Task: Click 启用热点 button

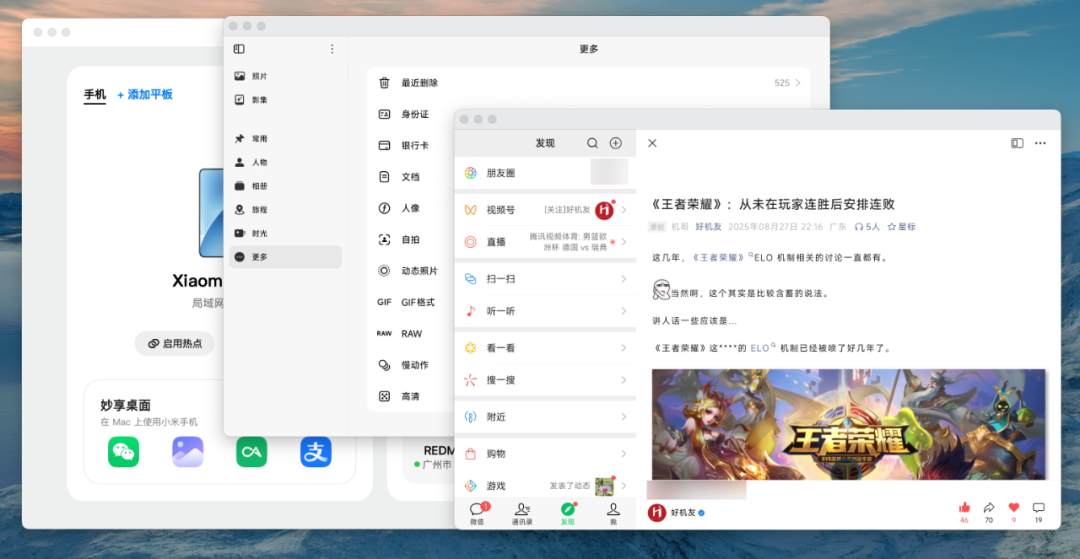Action: click(174, 344)
